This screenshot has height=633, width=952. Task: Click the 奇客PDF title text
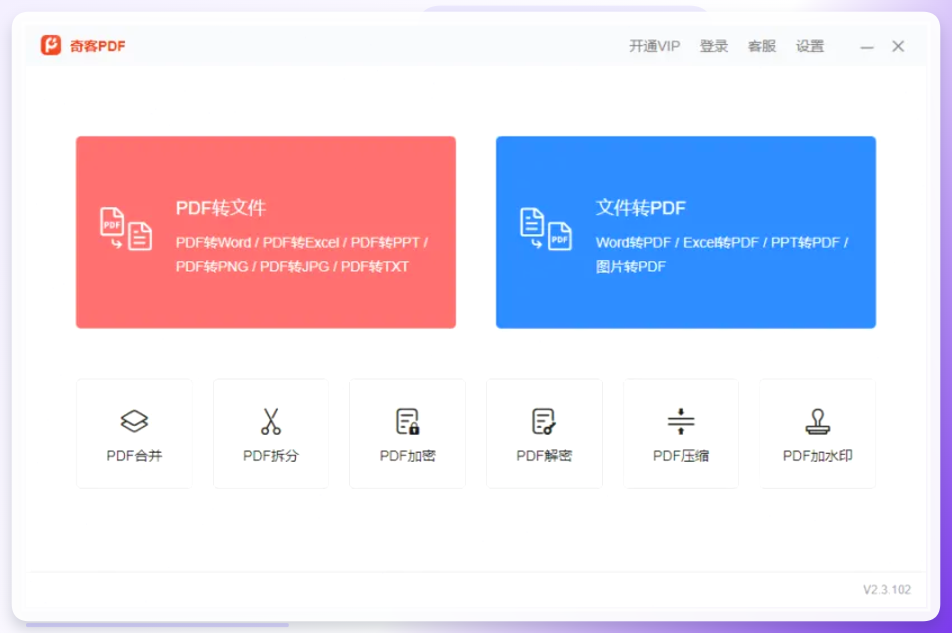[98, 46]
